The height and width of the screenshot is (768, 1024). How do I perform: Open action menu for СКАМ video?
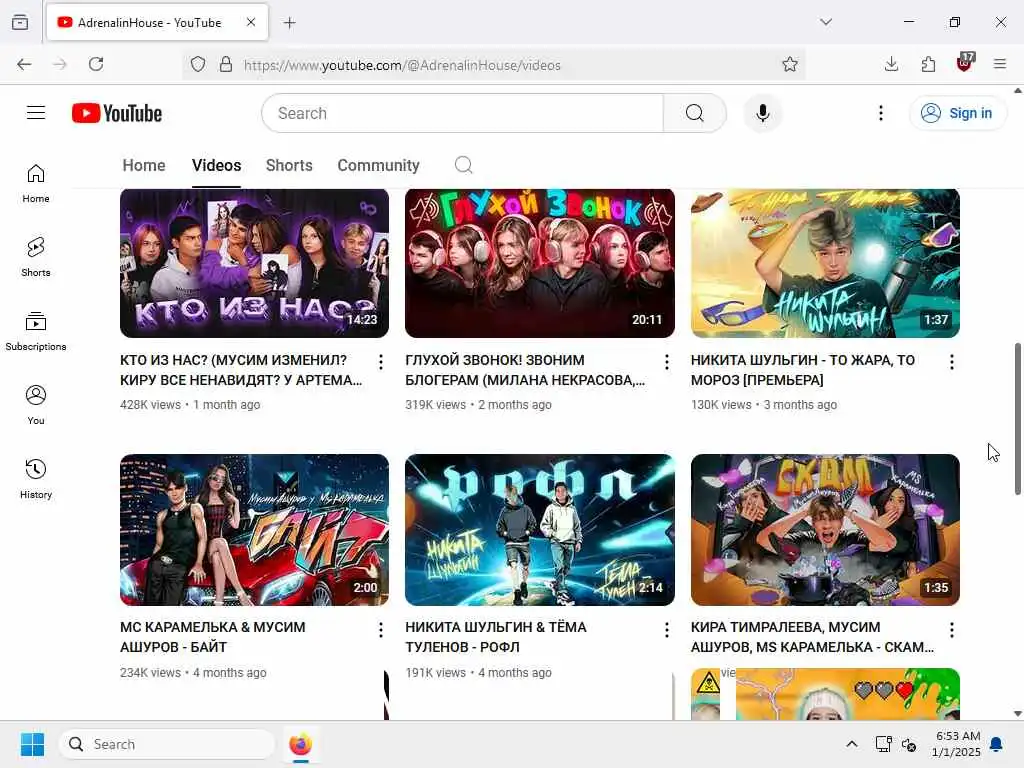[x=952, y=630]
